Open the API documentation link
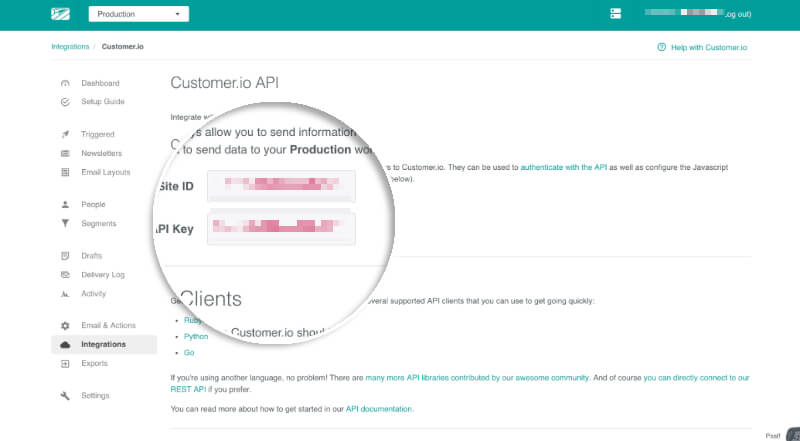 point(379,409)
